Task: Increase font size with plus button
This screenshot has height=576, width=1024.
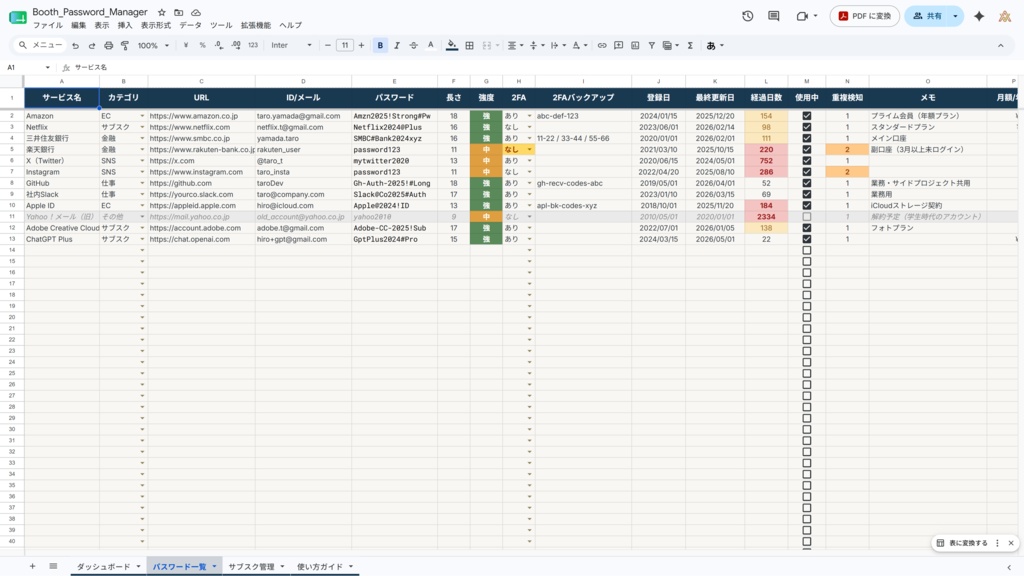Action: point(361,46)
